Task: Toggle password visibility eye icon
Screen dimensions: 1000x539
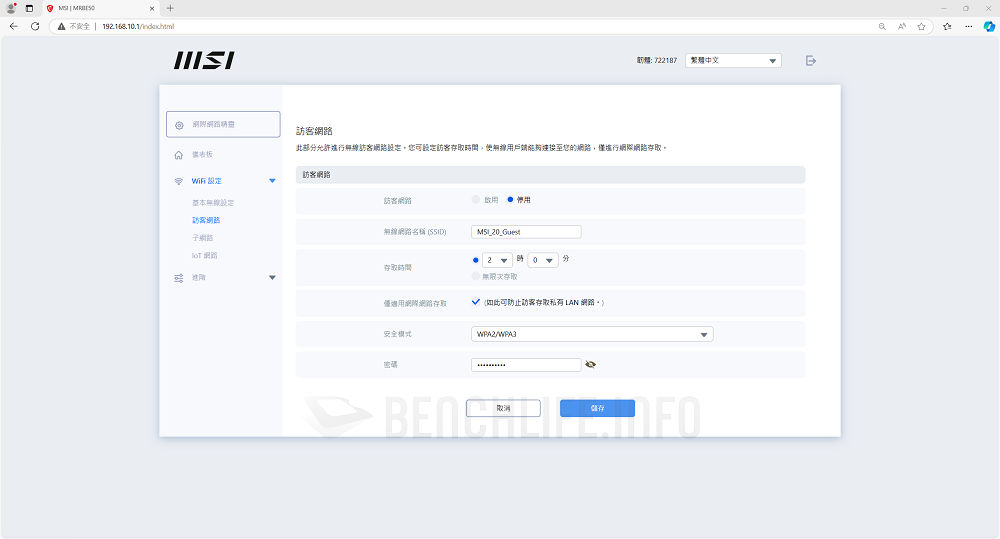Action: click(591, 365)
